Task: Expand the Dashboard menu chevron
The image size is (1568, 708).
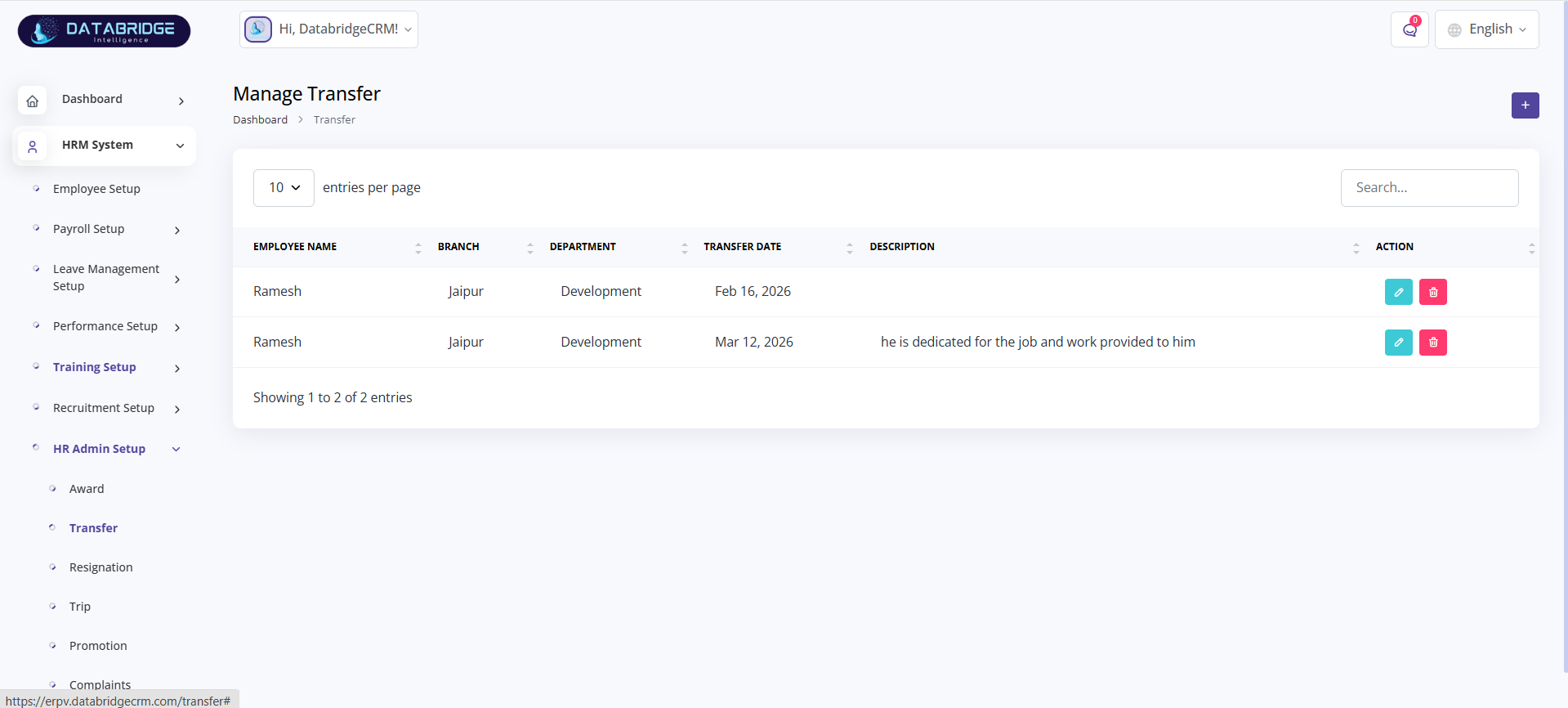Action: tap(181, 101)
